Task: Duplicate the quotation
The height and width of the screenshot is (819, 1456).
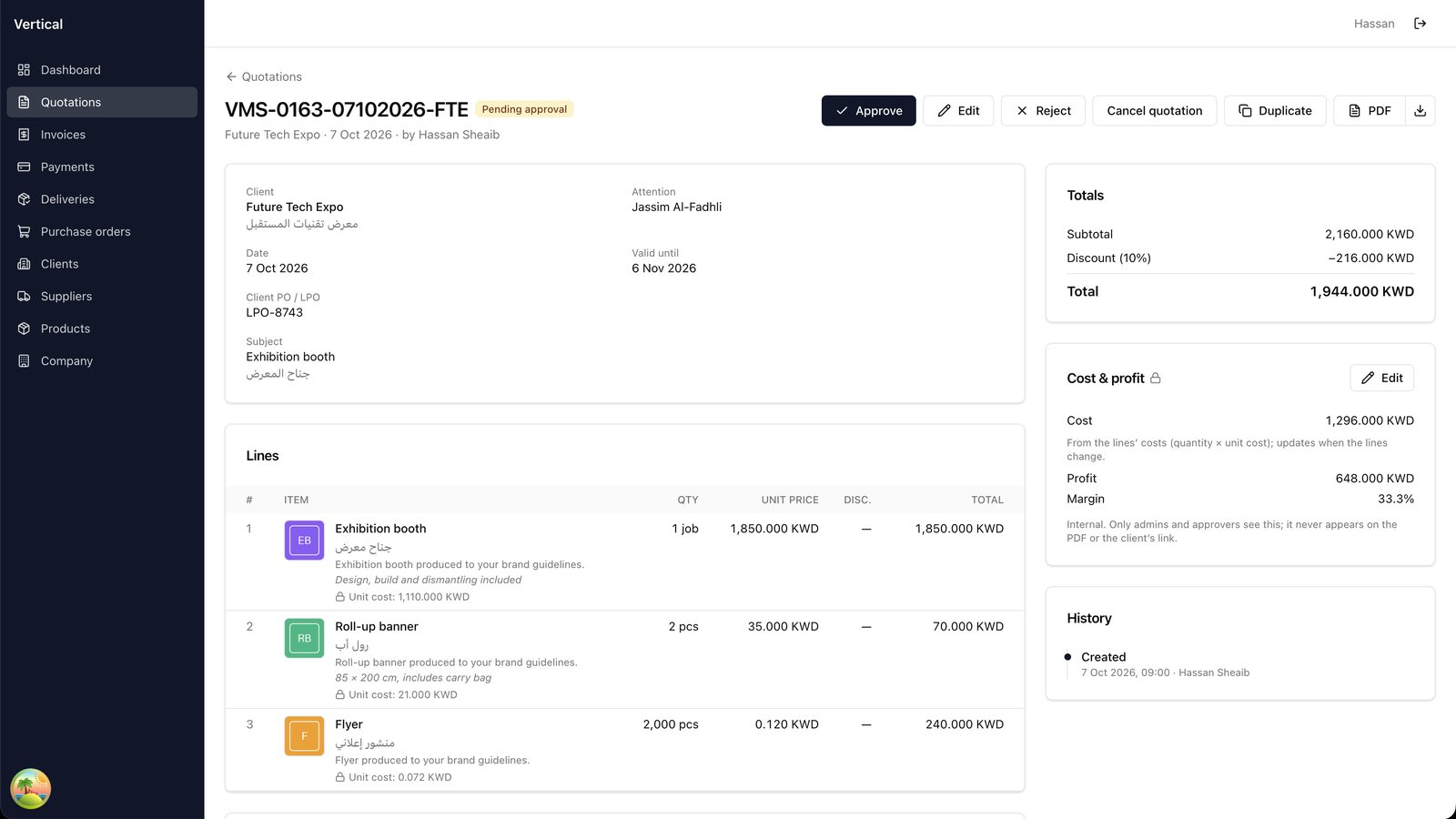Action: (x=1275, y=111)
